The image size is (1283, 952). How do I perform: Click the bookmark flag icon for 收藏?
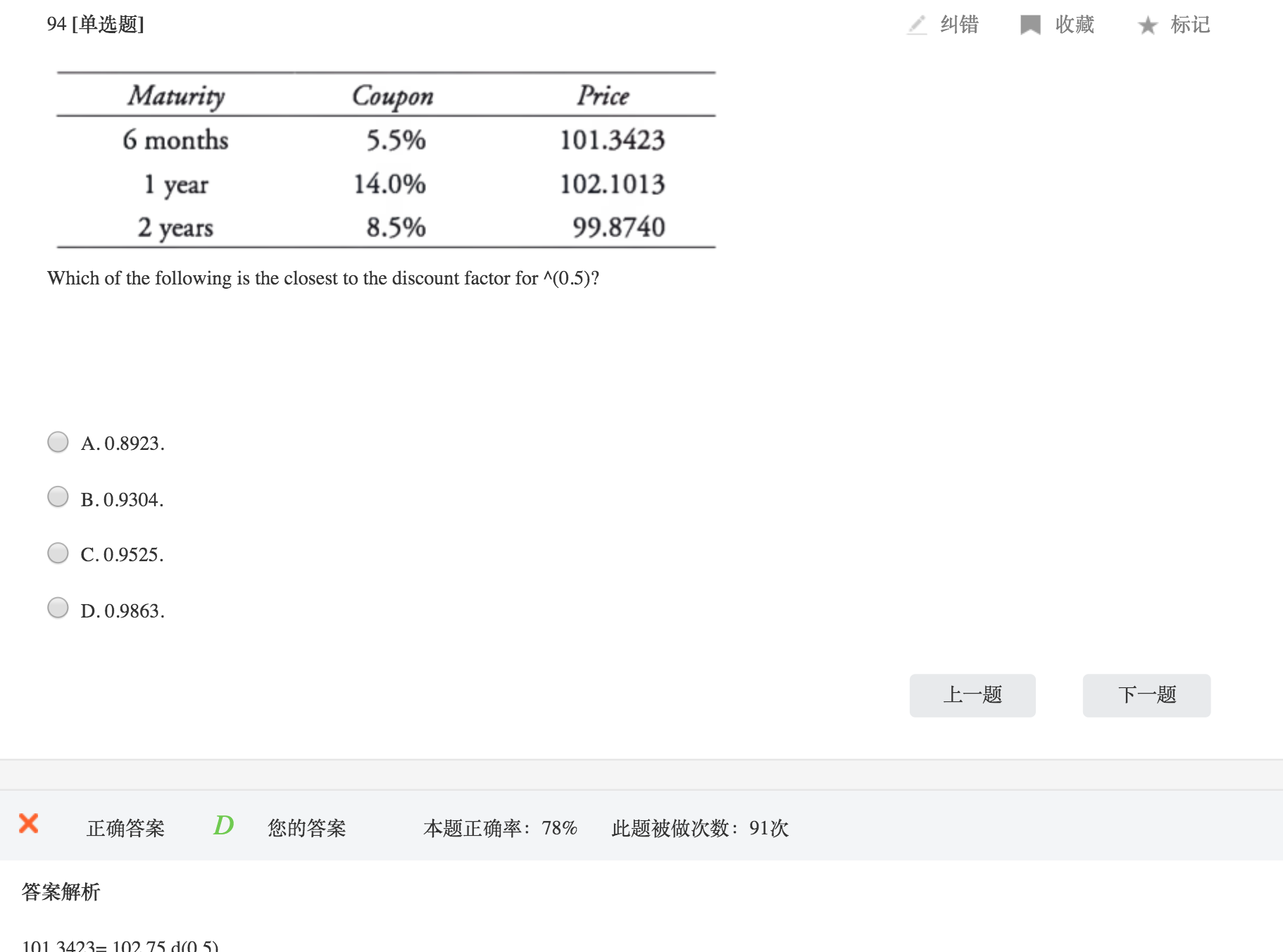pyautogui.click(x=1030, y=25)
